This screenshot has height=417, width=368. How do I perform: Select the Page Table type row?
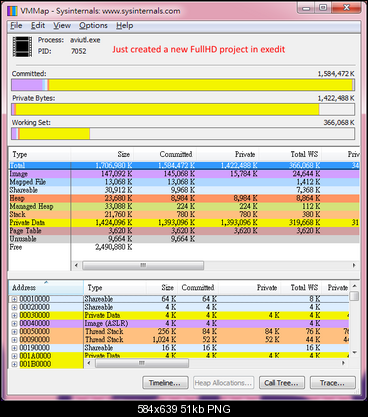184,231
